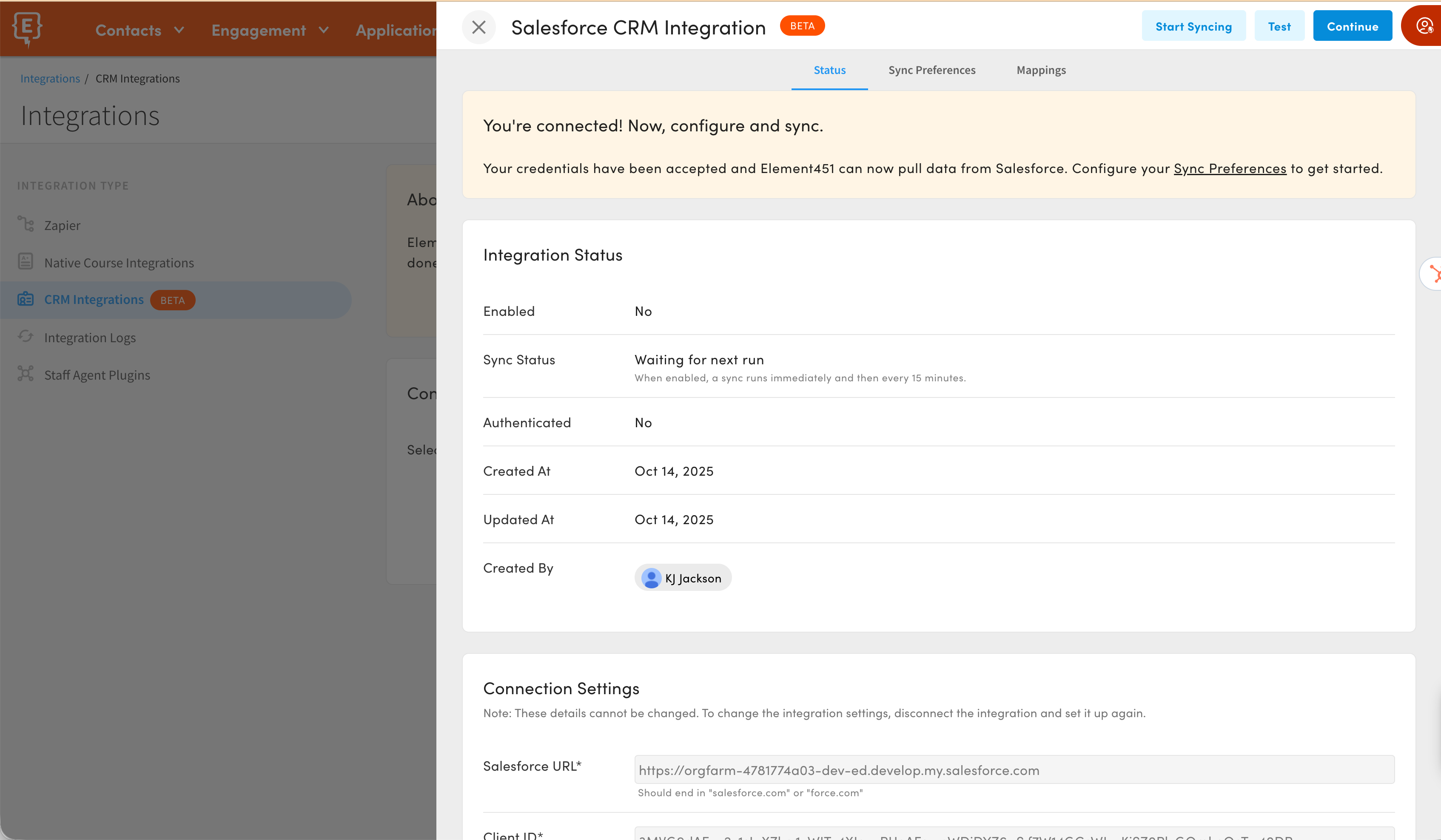
Task: Open Integration Logs via the sync arrows icon
Action: coord(25,337)
